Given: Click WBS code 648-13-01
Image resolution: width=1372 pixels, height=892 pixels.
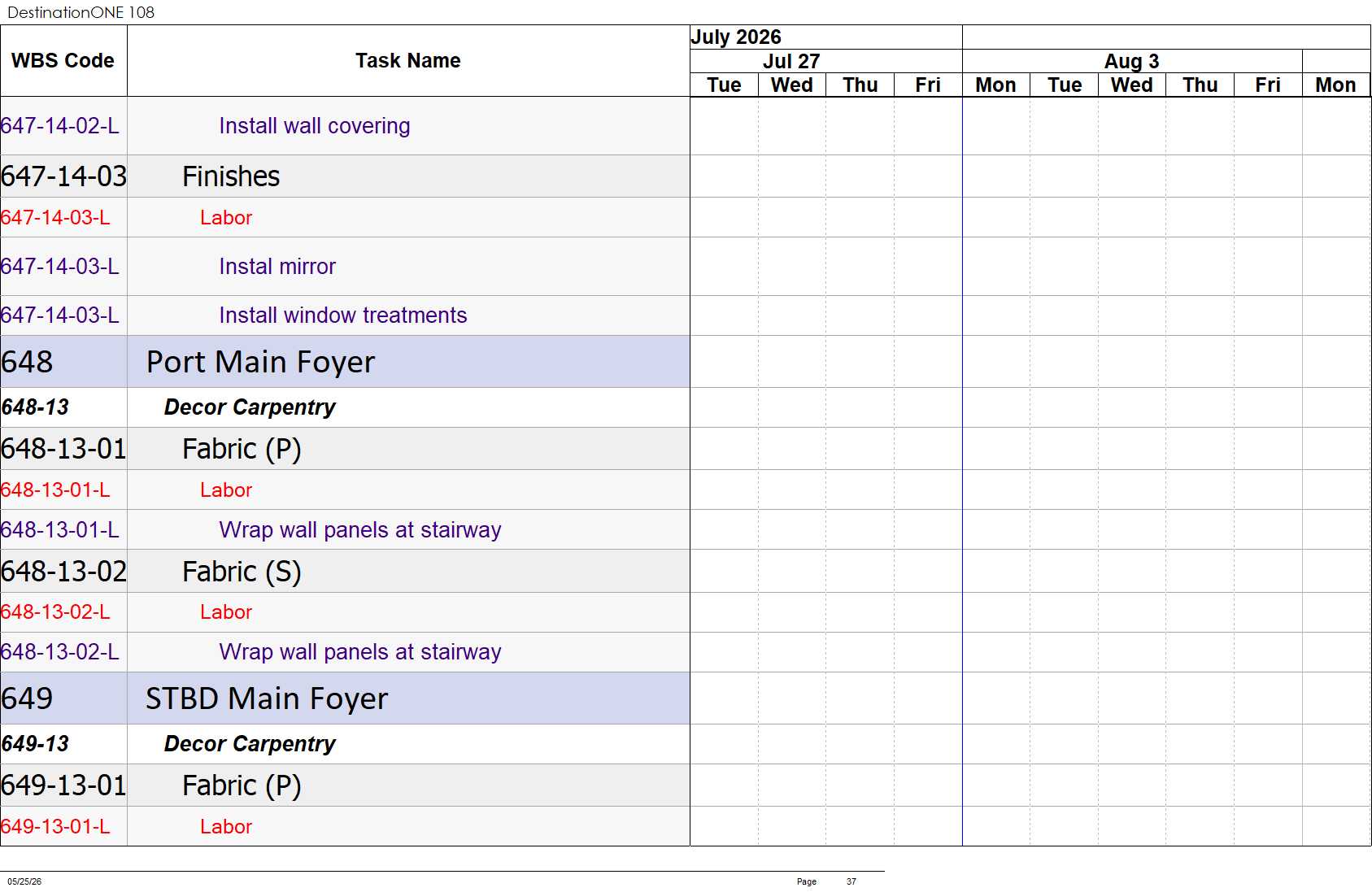Looking at the screenshot, I should click(63, 449).
